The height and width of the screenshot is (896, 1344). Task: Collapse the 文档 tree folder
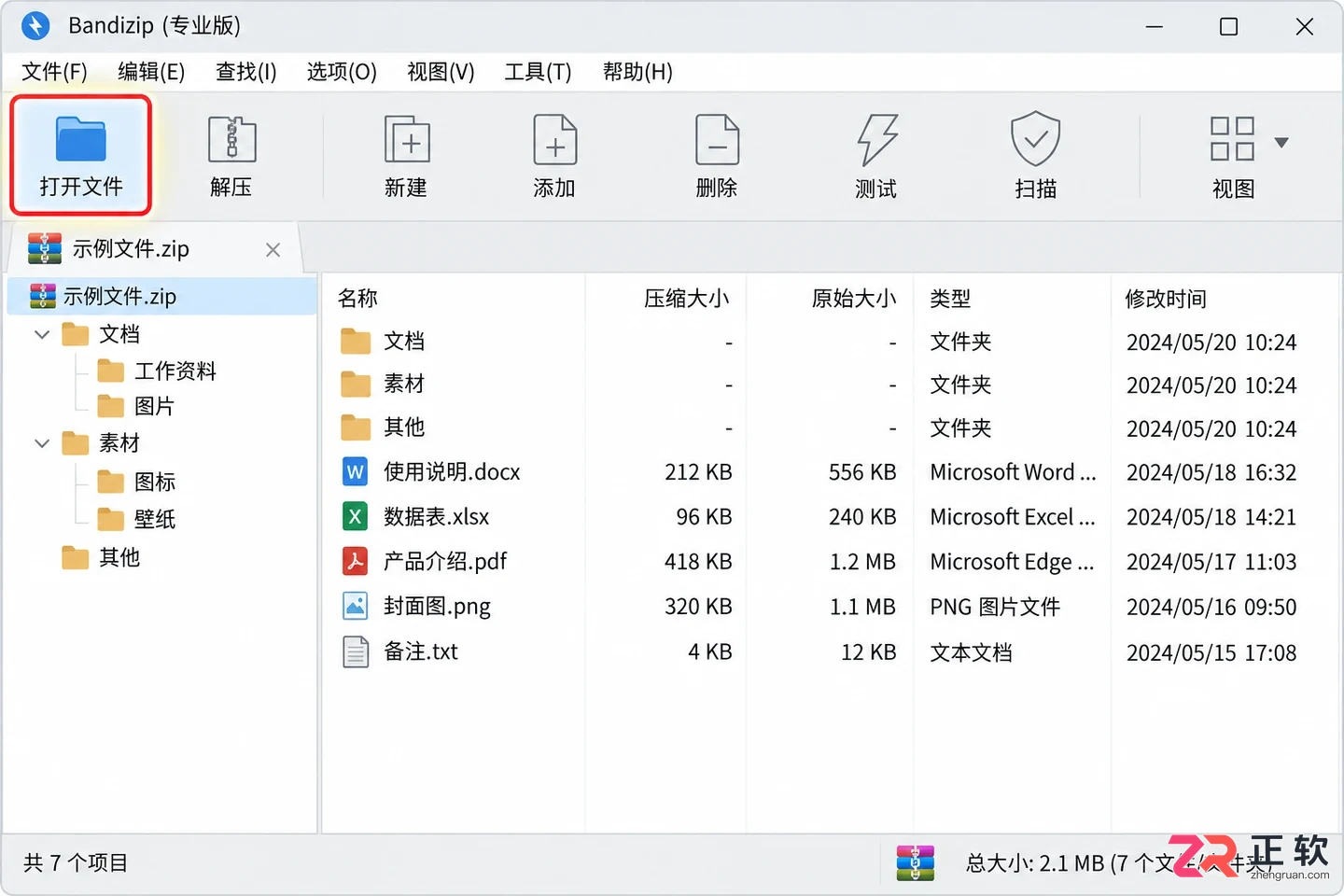pyautogui.click(x=42, y=334)
